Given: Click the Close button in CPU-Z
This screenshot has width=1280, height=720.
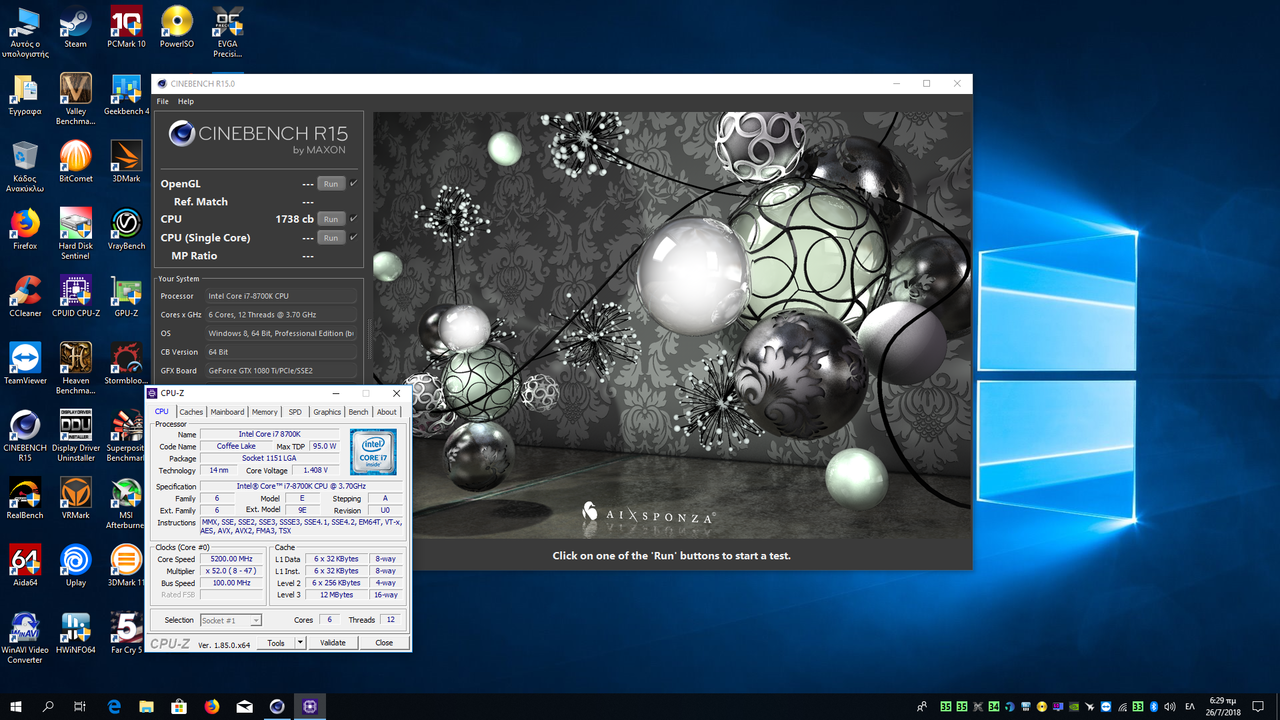Looking at the screenshot, I should 384,643.
